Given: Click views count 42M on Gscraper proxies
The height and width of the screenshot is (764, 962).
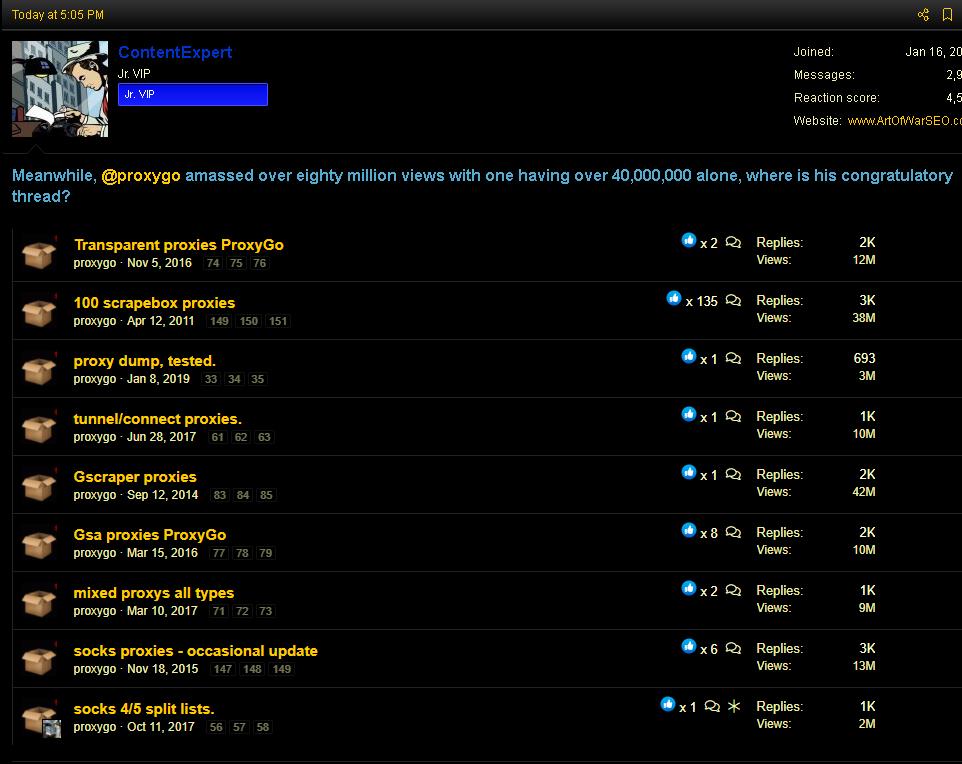Looking at the screenshot, I should click(864, 492).
